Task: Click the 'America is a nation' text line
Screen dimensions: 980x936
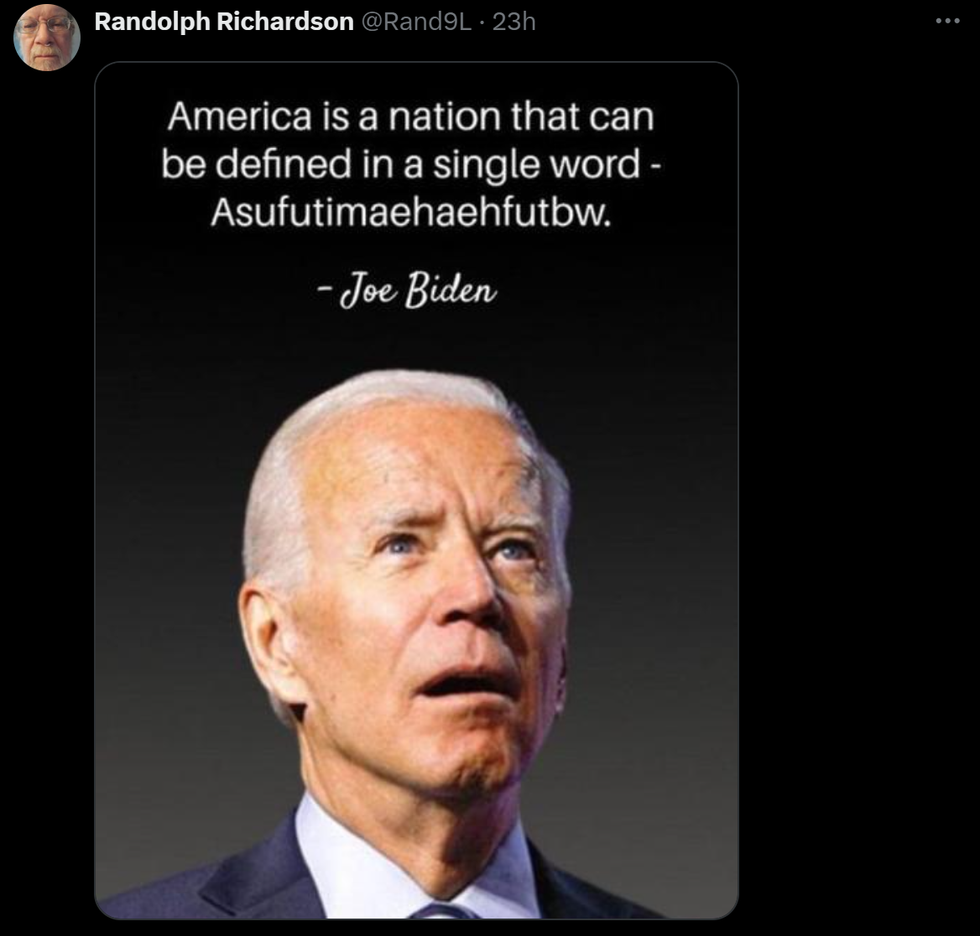Action: (411, 117)
